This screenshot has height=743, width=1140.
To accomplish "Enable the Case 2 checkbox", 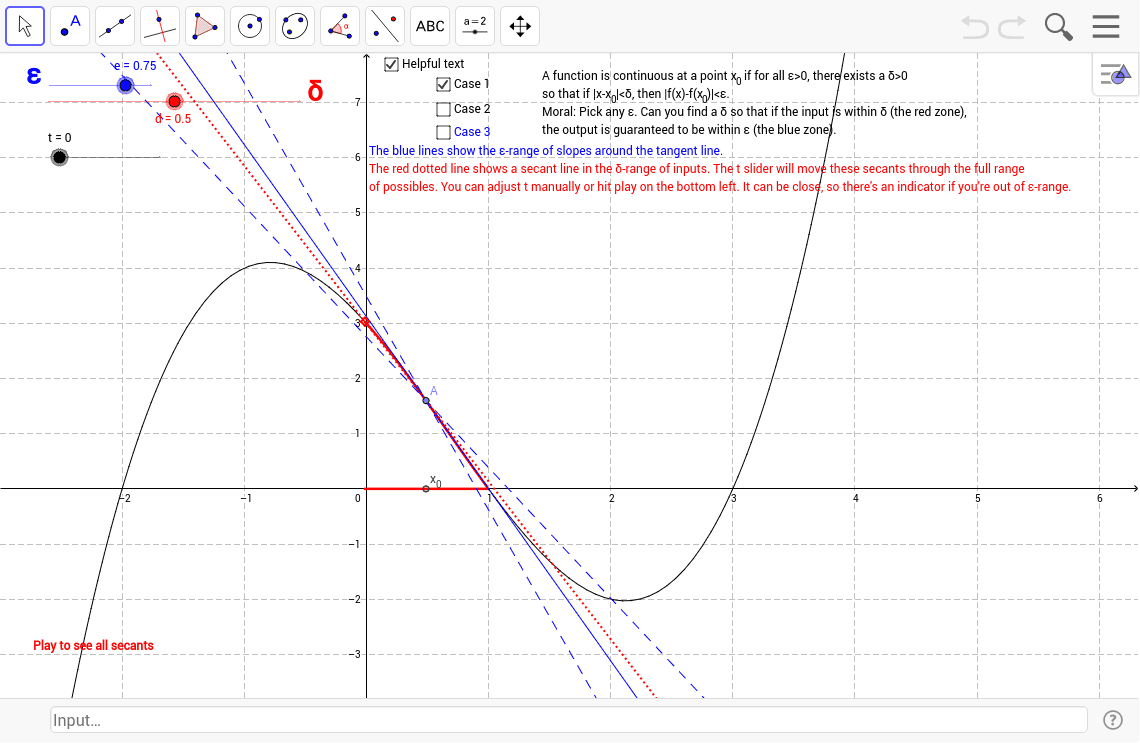I will pos(443,110).
